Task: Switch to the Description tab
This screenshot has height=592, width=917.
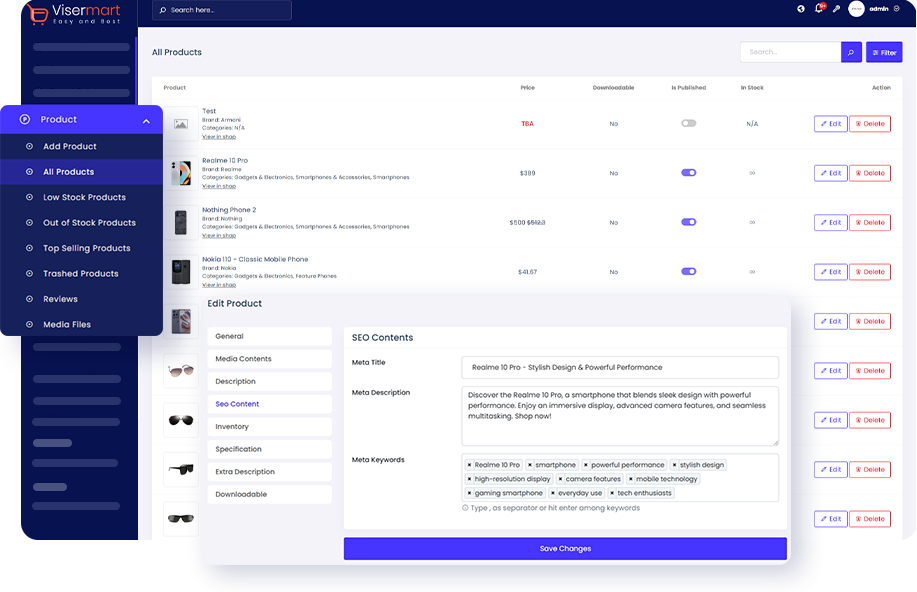Action: [x=269, y=381]
